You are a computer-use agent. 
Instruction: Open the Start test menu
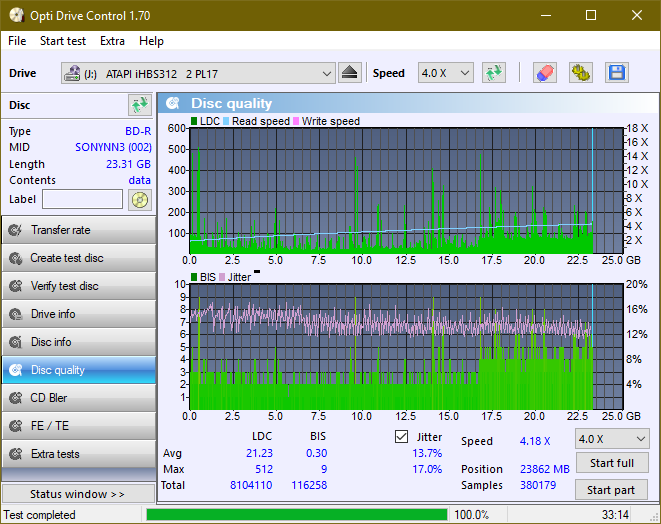tap(63, 41)
